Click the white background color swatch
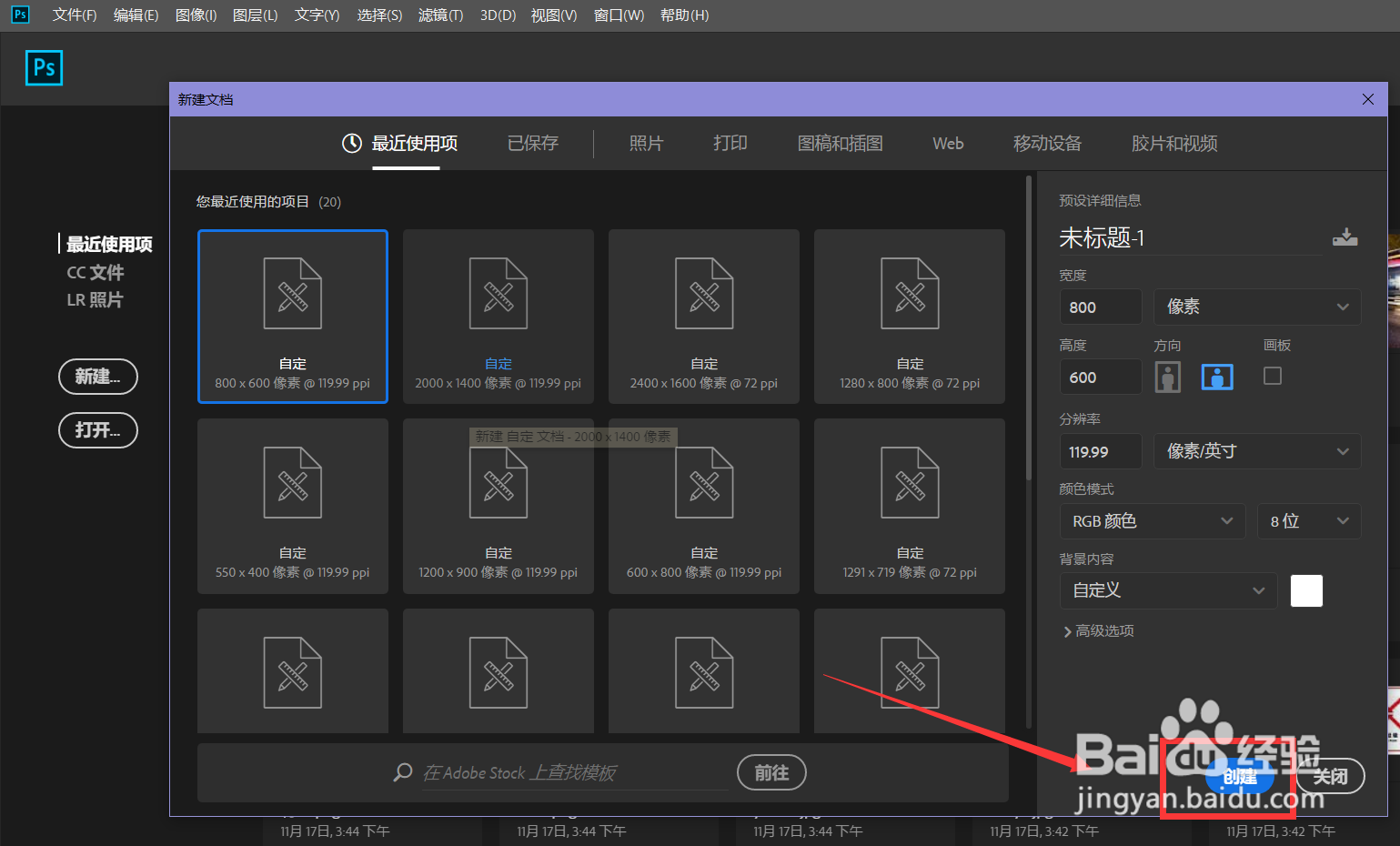This screenshot has width=1400, height=846. 1306,591
